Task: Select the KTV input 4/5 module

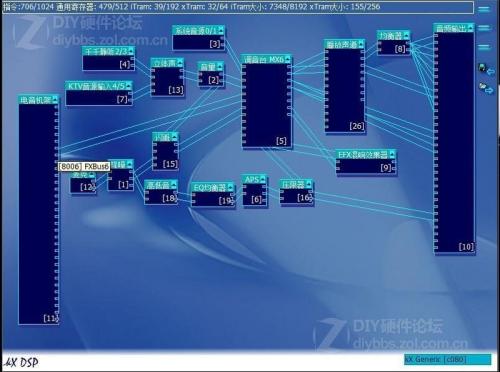Action: coord(99,93)
